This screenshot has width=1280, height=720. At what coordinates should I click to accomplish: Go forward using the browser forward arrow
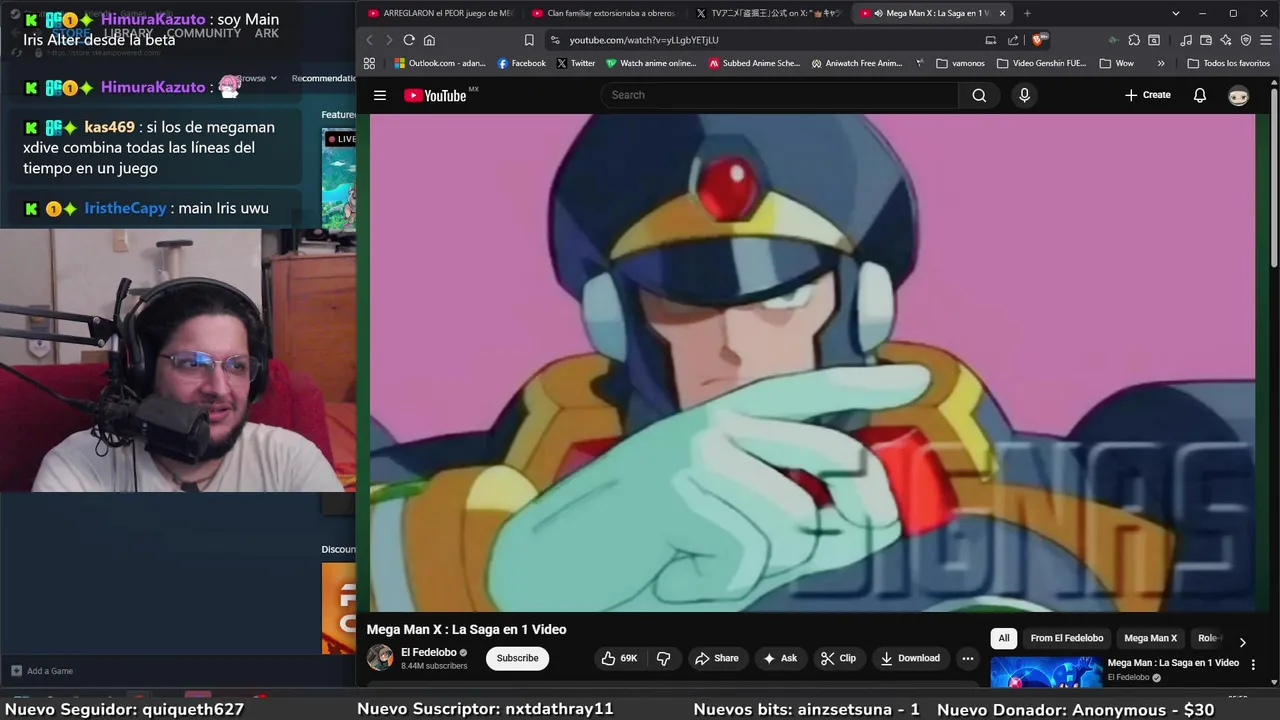[x=389, y=40]
